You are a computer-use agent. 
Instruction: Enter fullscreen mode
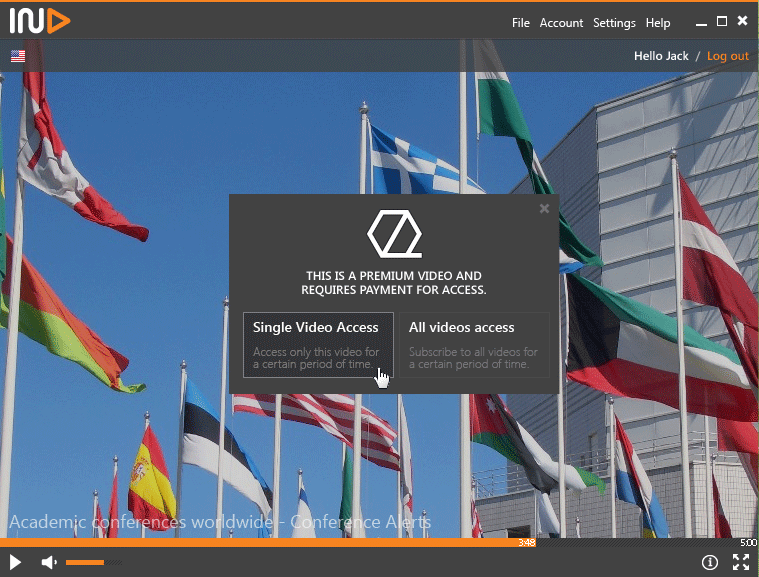click(741, 563)
